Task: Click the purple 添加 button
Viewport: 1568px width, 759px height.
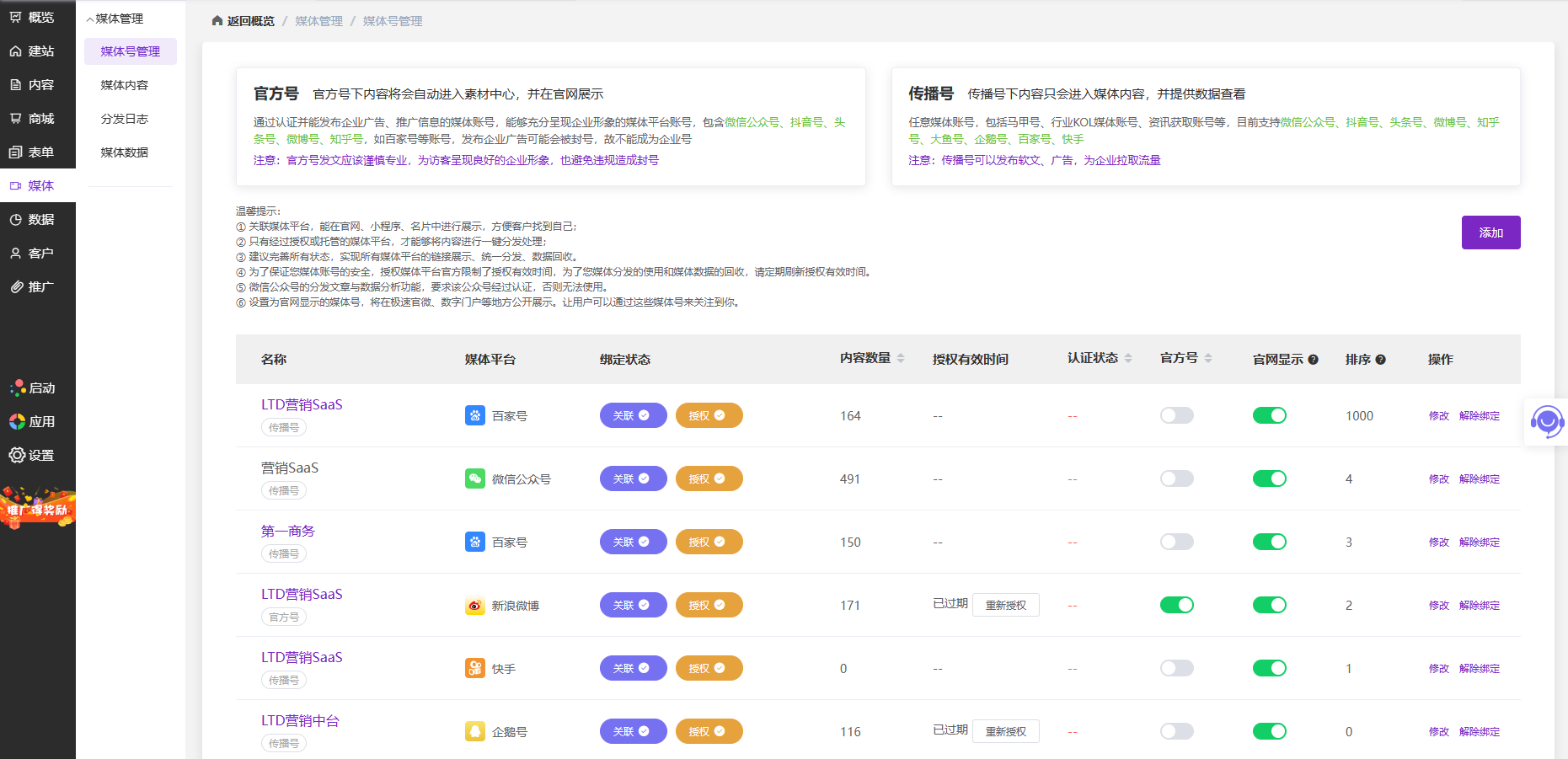Action: (1490, 233)
